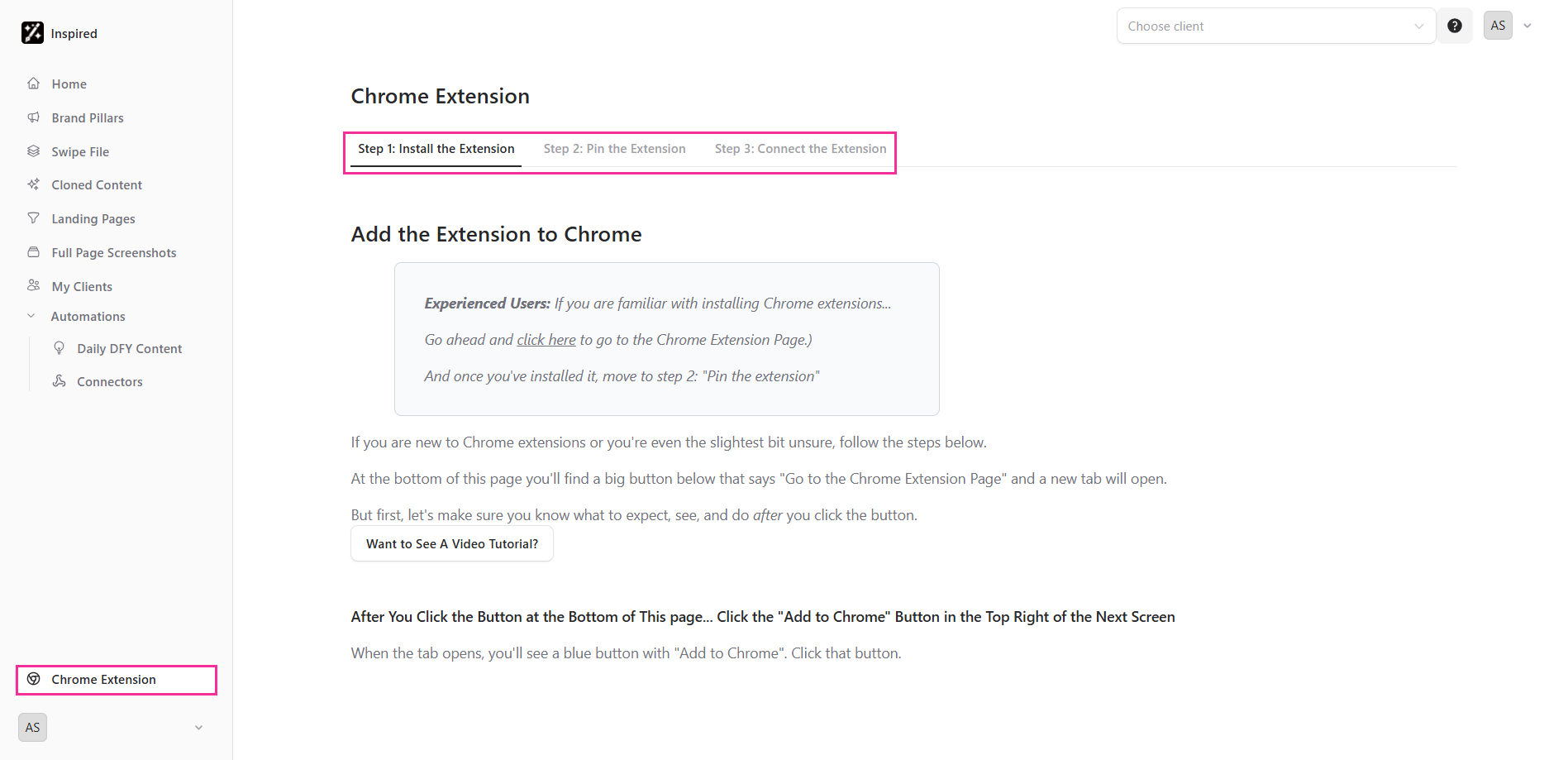Select Chrome Extension in the sidebar
Screen dimensions: 1568x760
coord(117,680)
